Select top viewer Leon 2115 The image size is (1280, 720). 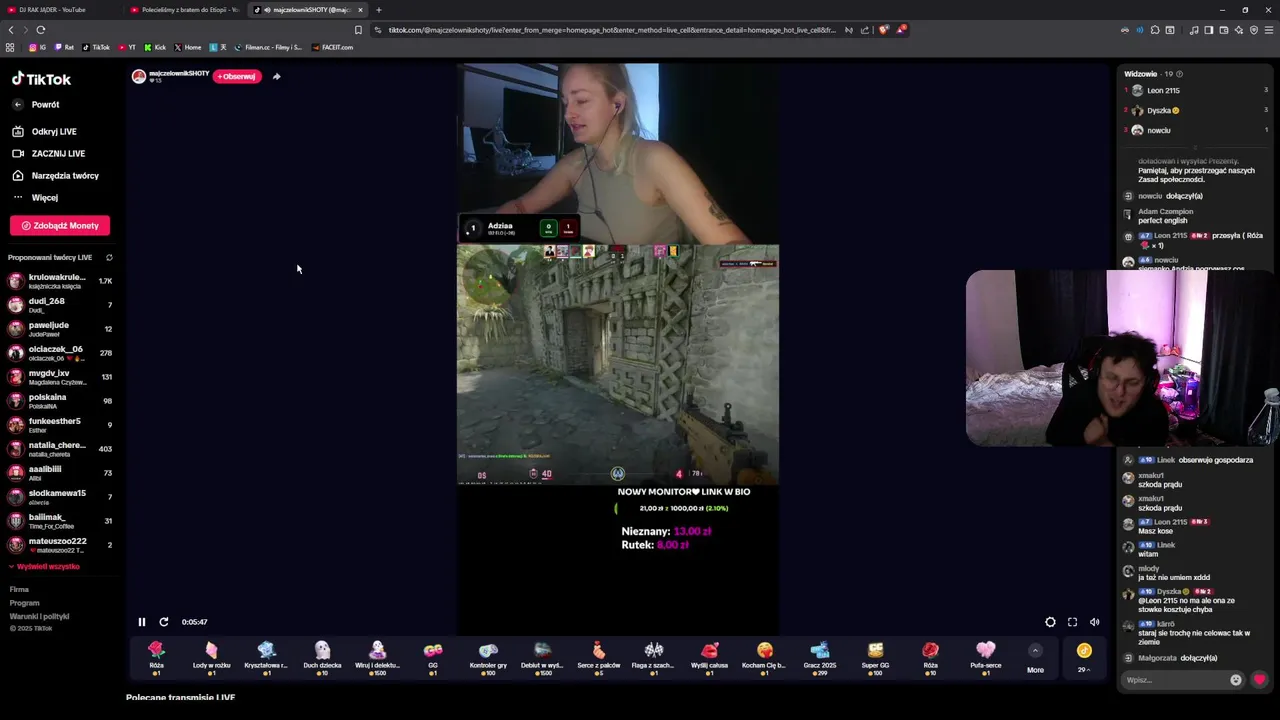(x=1196, y=90)
